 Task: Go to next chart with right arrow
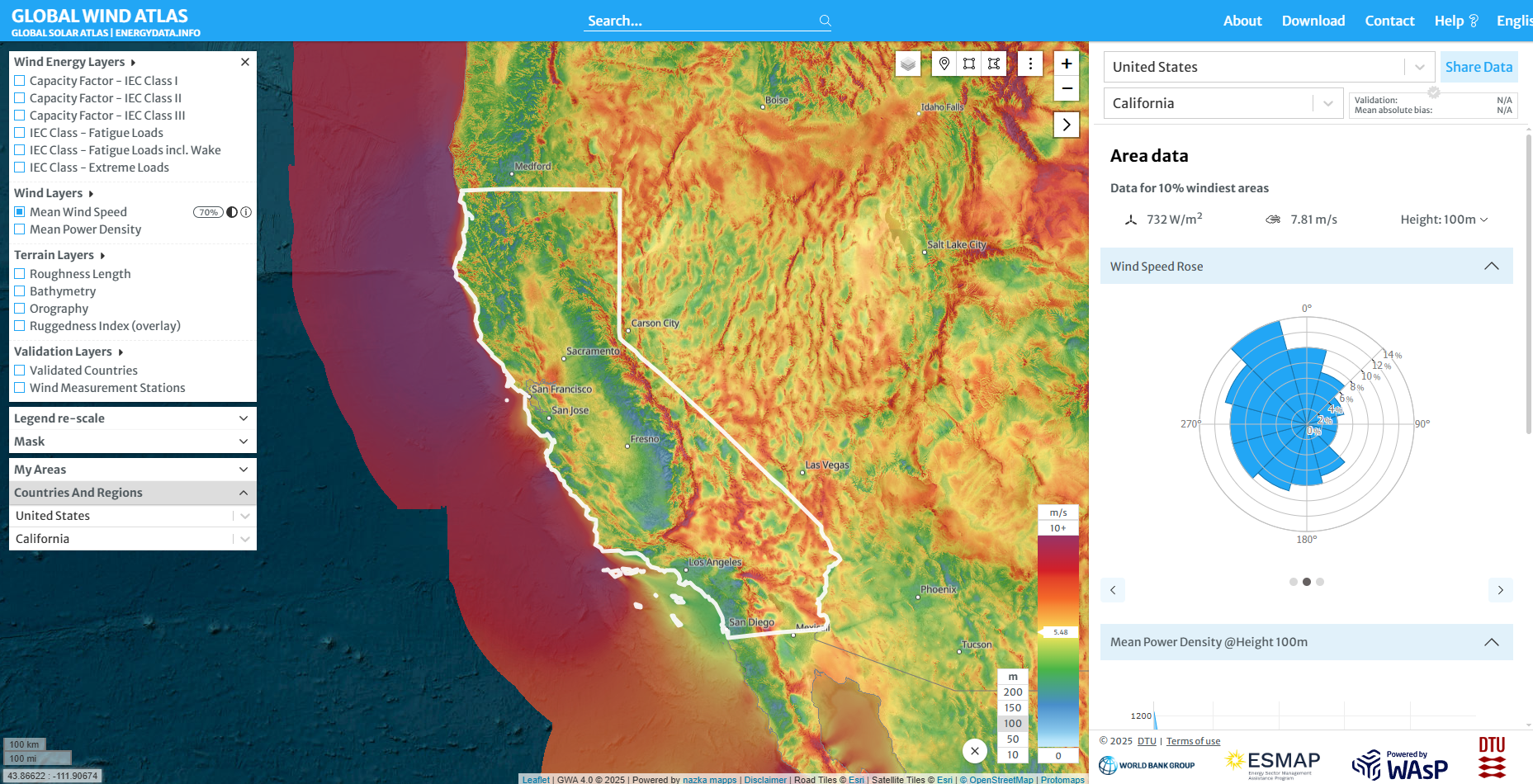(x=1501, y=590)
